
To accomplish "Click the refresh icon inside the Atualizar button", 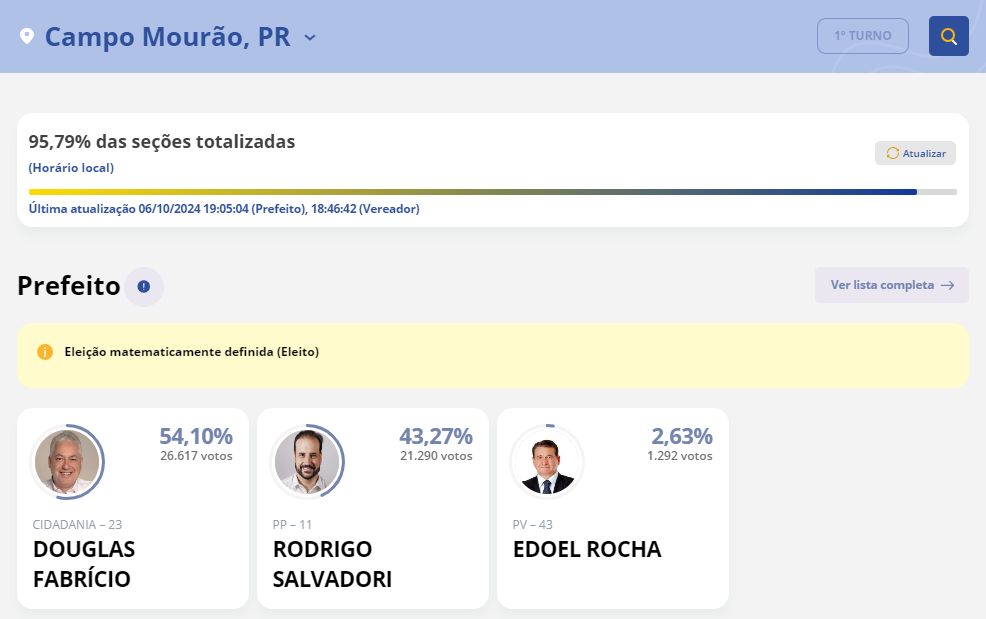I will [893, 153].
